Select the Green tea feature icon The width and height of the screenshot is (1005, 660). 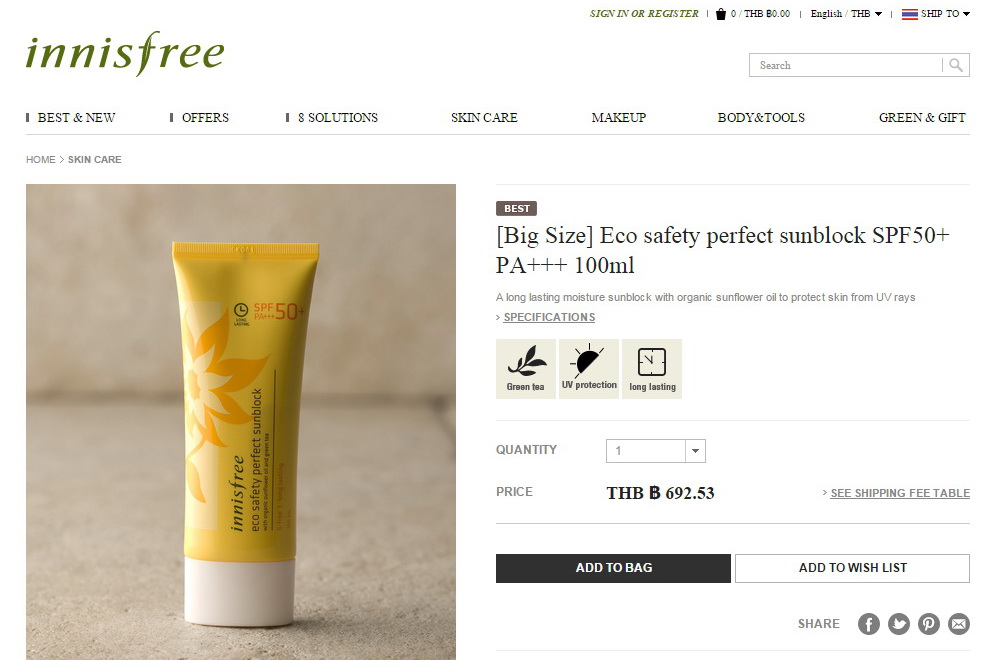click(526, 369)
